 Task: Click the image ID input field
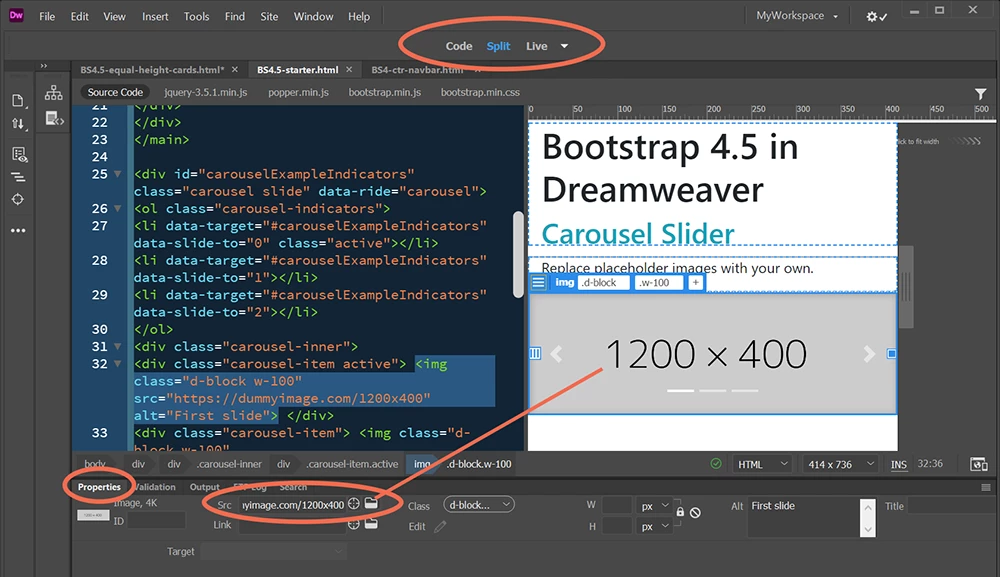156,521
